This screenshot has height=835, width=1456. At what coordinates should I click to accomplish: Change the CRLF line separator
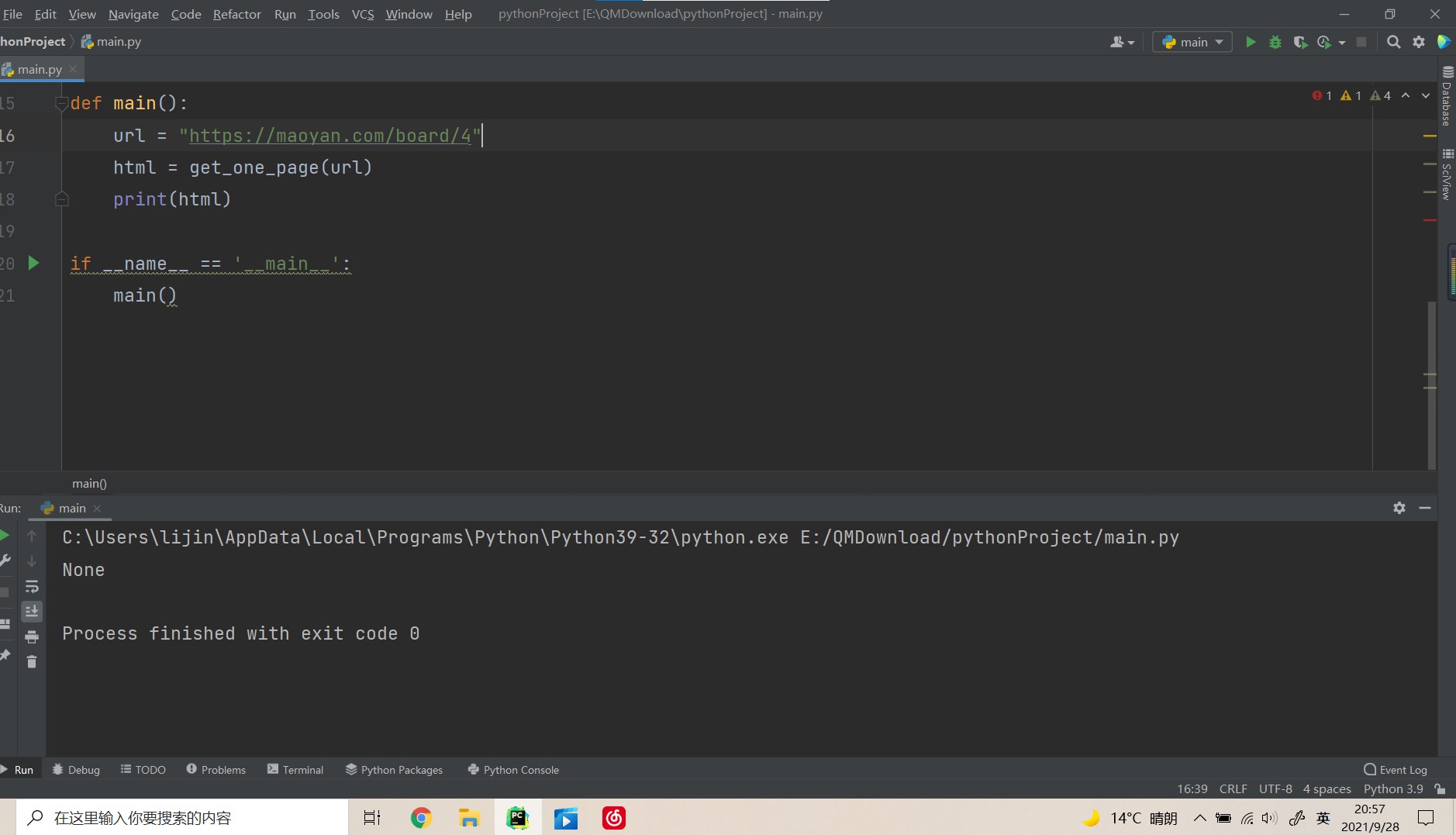[x=1233, y=788]
